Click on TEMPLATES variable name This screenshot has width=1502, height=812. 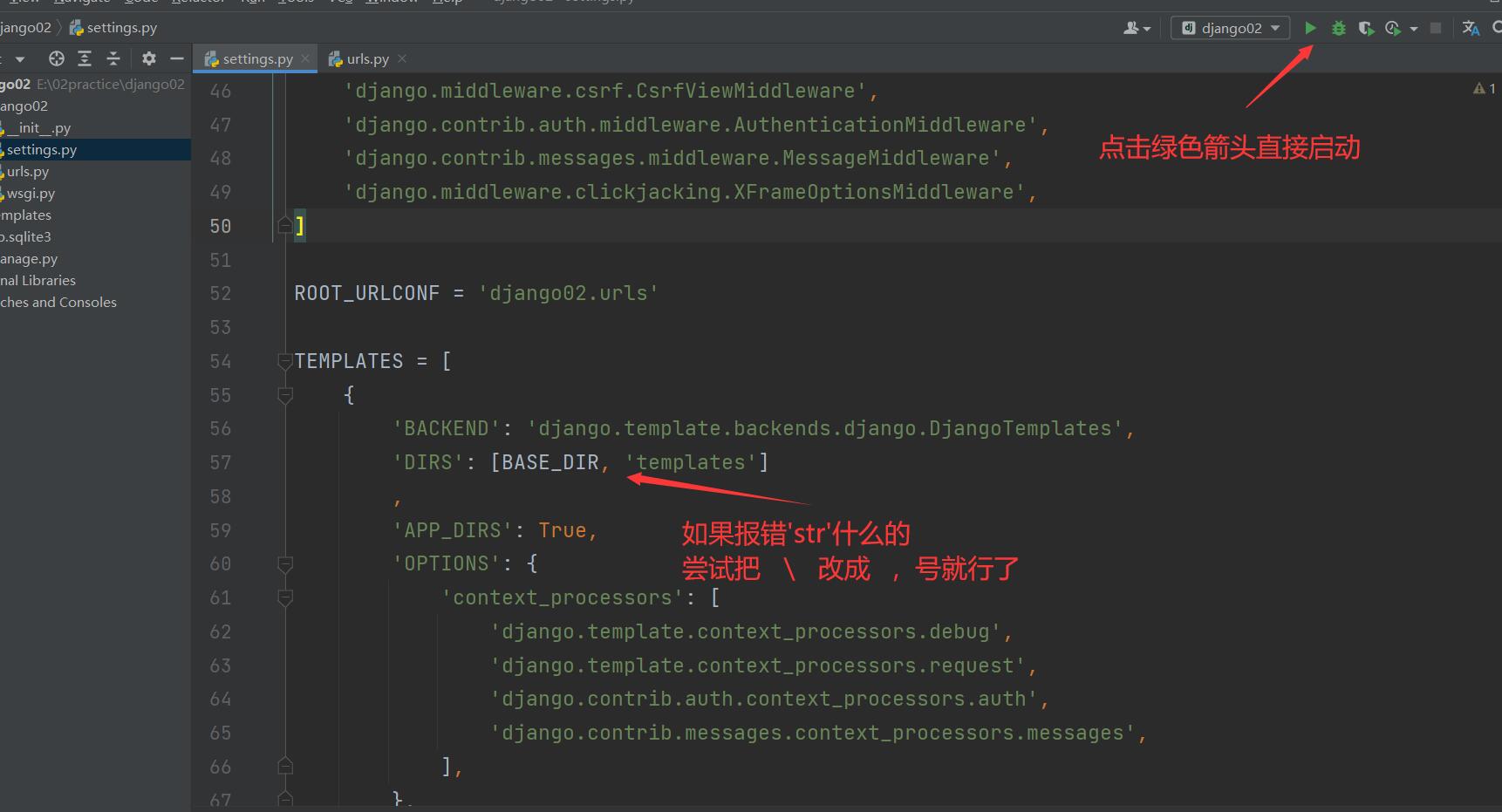tap(349, 361)
